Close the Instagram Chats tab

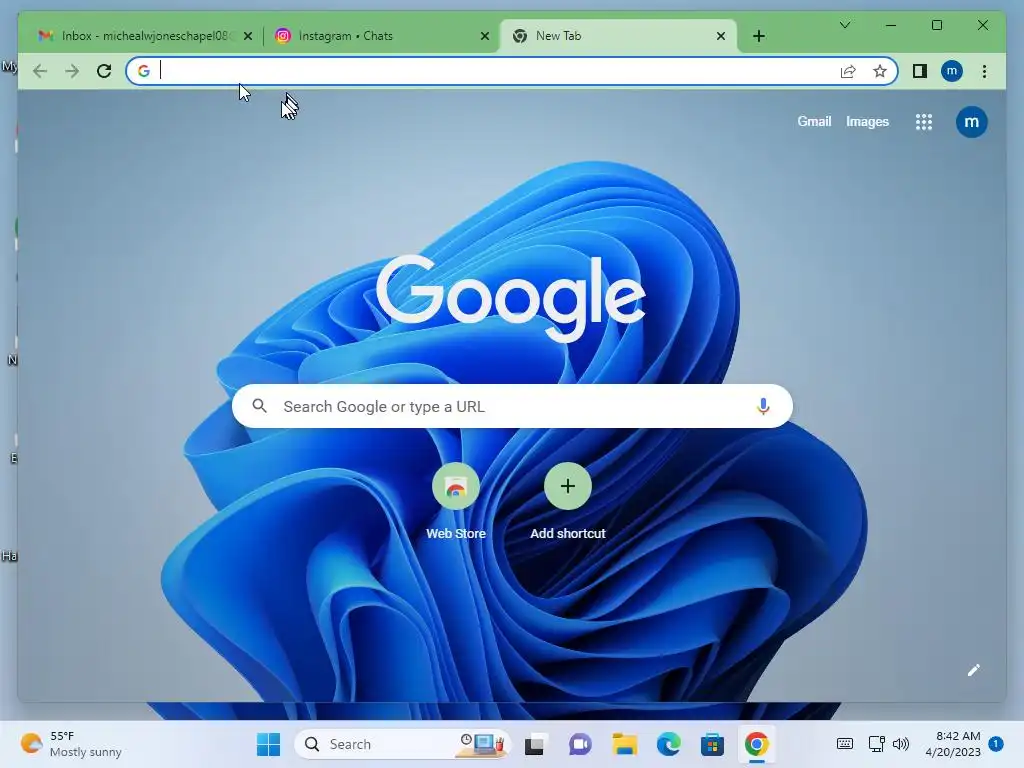(x=485, y=36)
